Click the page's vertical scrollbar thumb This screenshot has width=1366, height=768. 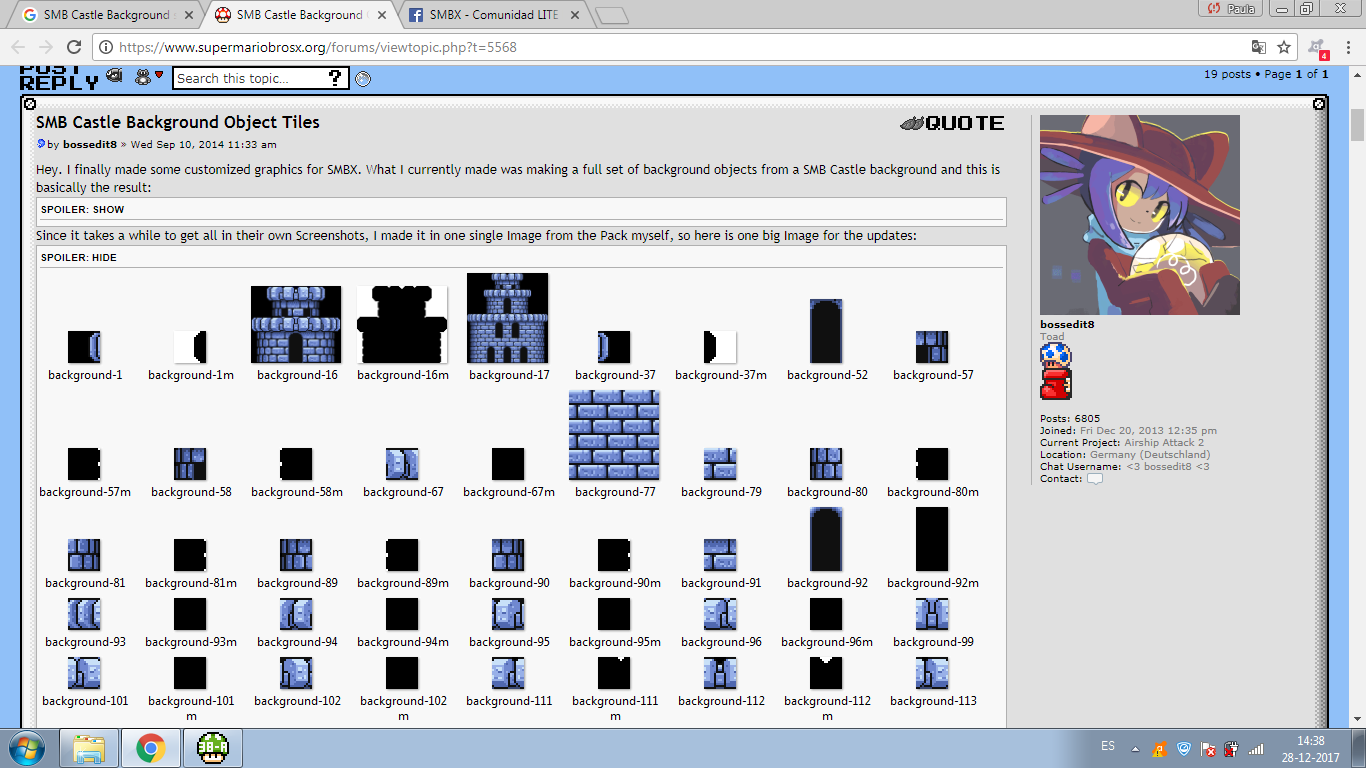coord(1357,126)
